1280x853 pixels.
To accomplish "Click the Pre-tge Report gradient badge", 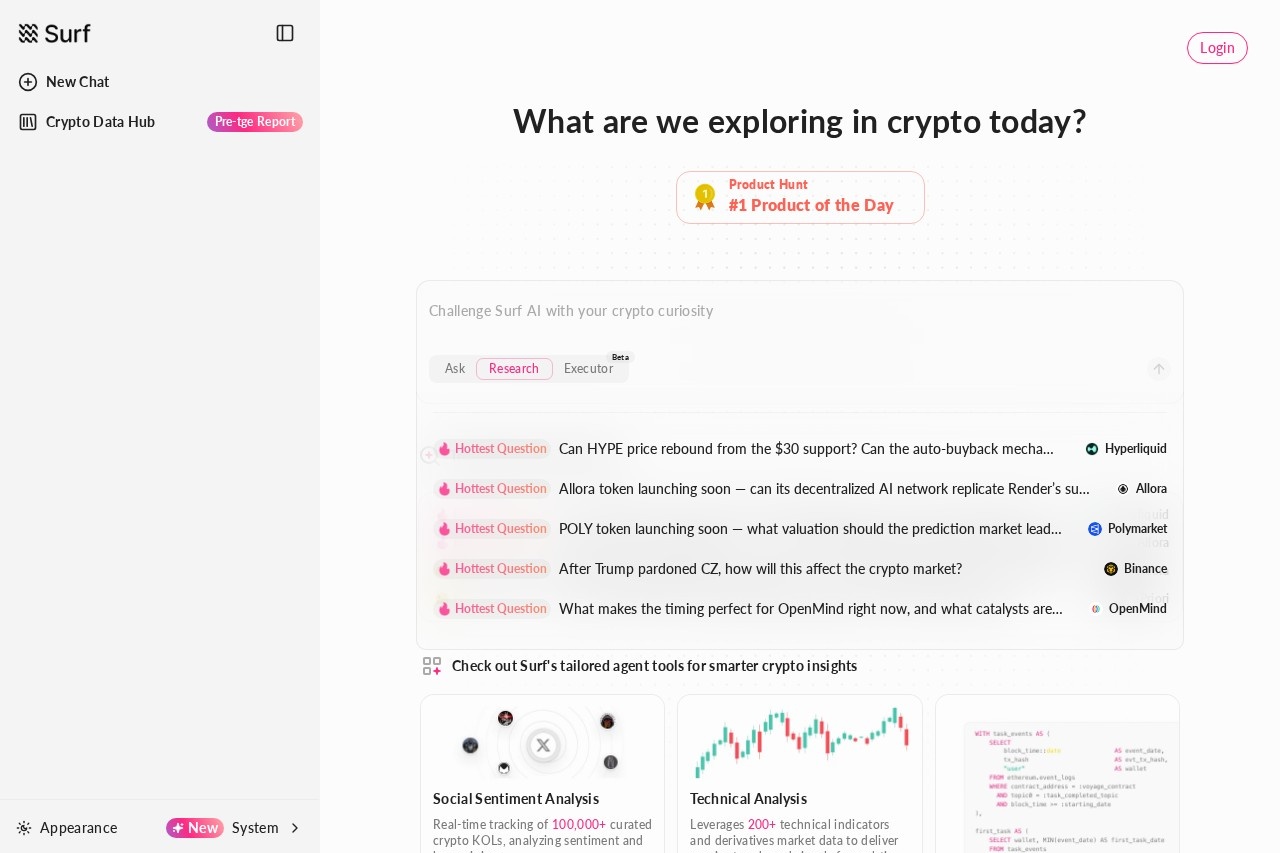I will pos(255,122).
